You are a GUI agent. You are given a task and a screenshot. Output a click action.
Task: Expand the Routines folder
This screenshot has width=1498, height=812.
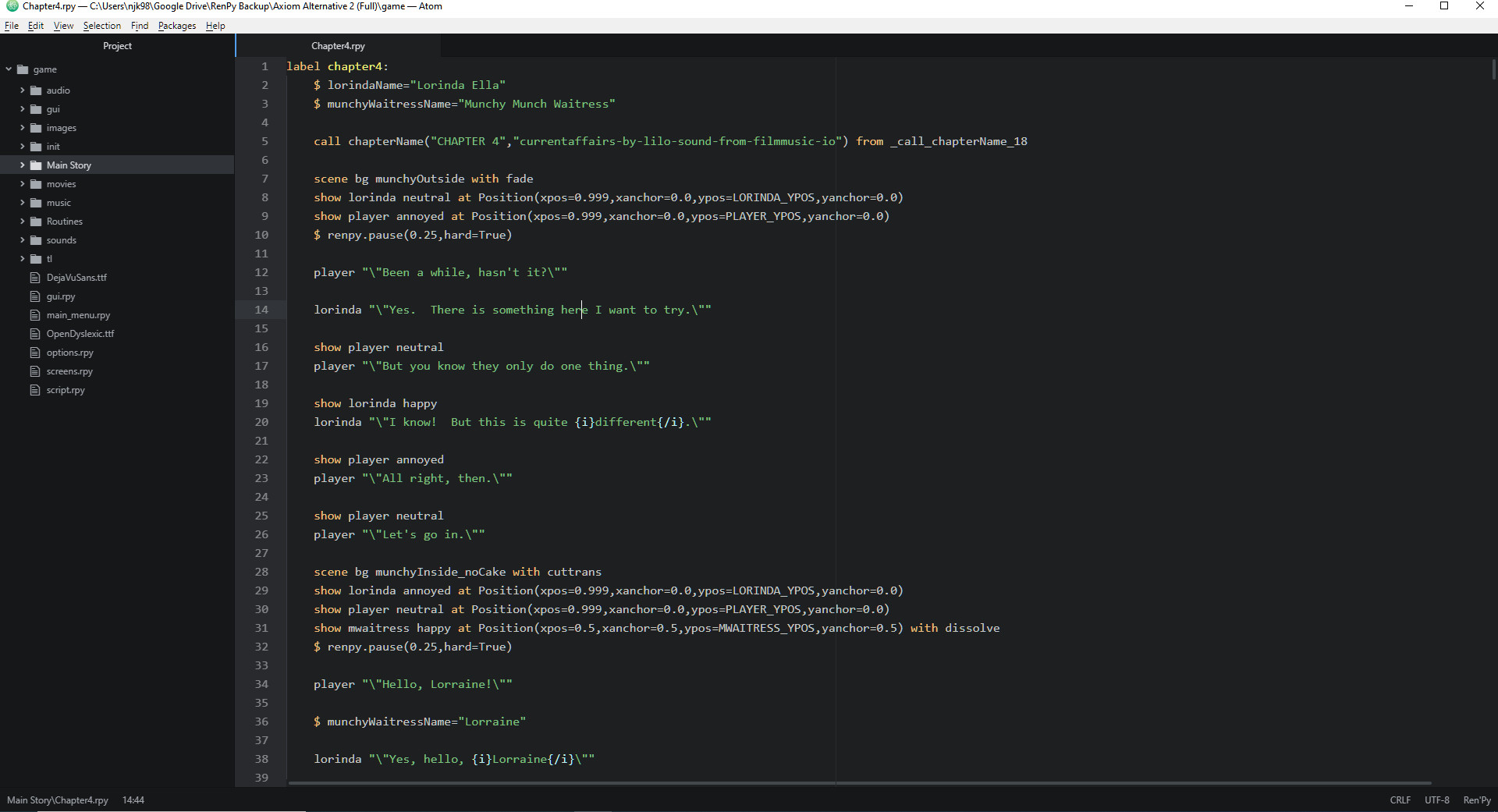[x=22, y=222]
